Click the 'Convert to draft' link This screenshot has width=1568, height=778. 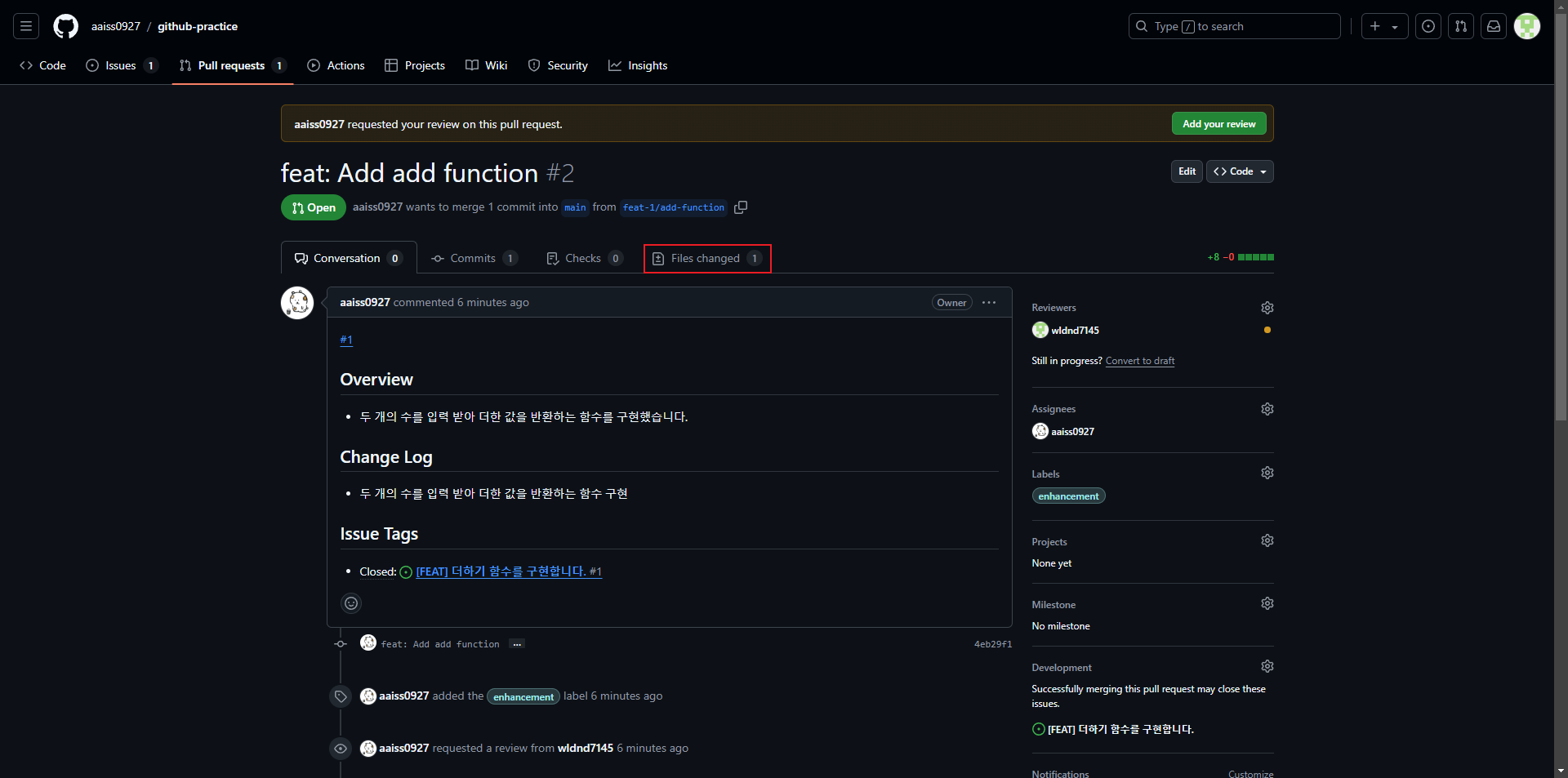[x=1140, y=361]
